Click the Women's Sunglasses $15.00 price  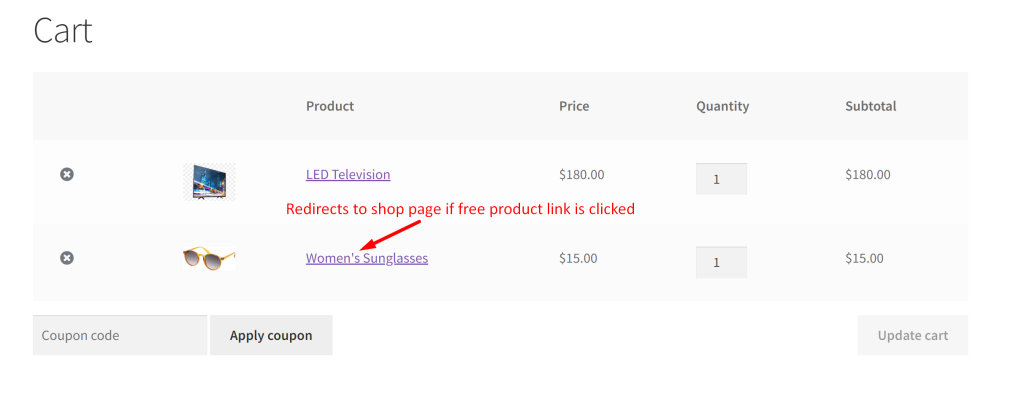click(x=578, y=259)
